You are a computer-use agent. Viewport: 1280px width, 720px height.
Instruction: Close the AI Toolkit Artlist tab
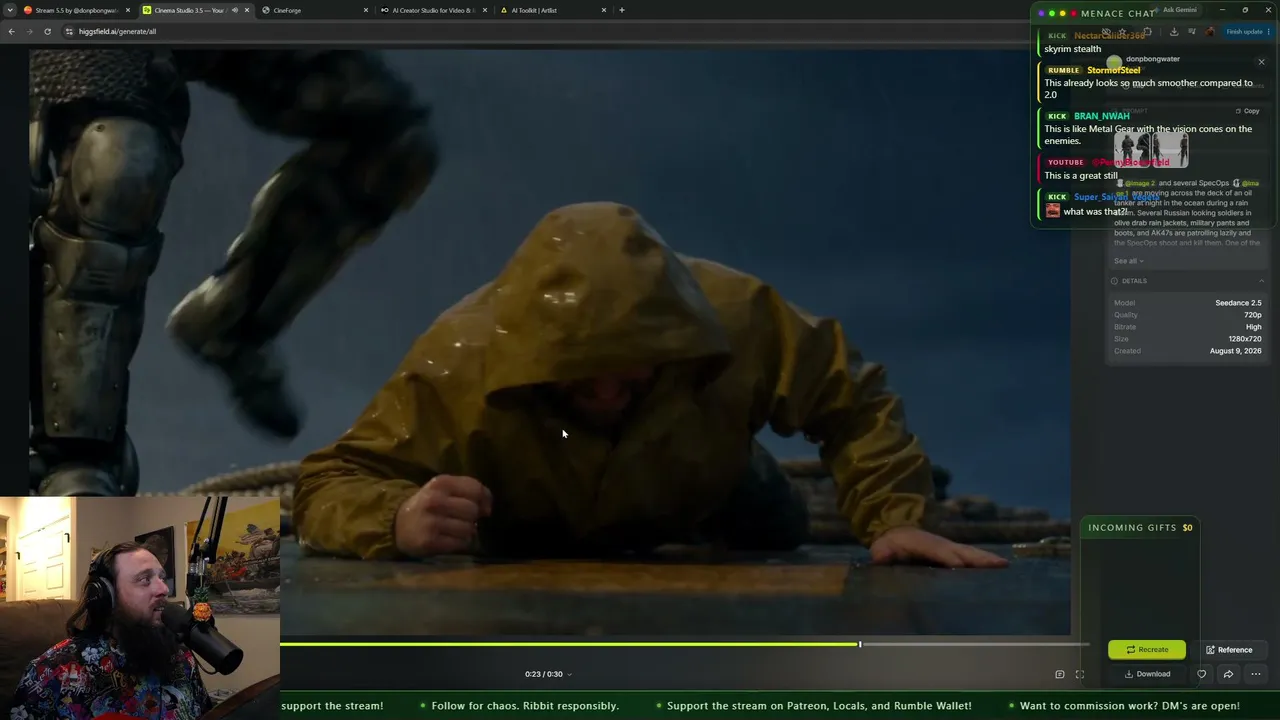604,10
